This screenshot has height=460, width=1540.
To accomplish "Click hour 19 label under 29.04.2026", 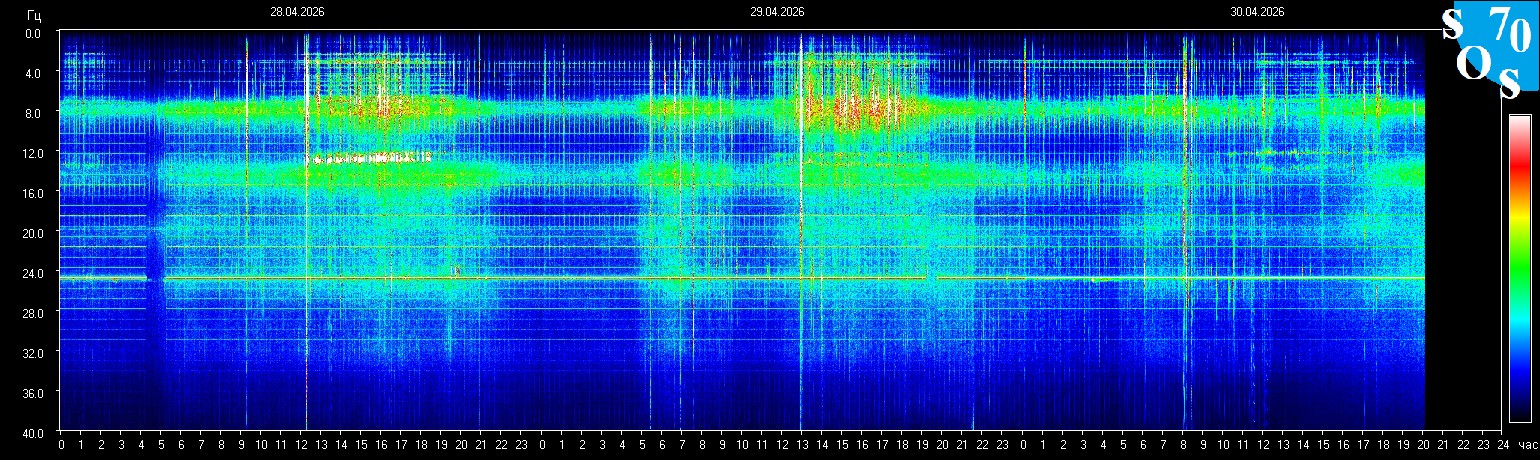I will (921, 444).
